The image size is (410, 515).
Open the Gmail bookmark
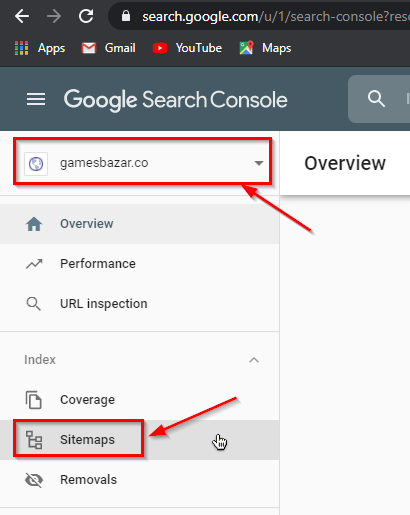tap(109, 48)
